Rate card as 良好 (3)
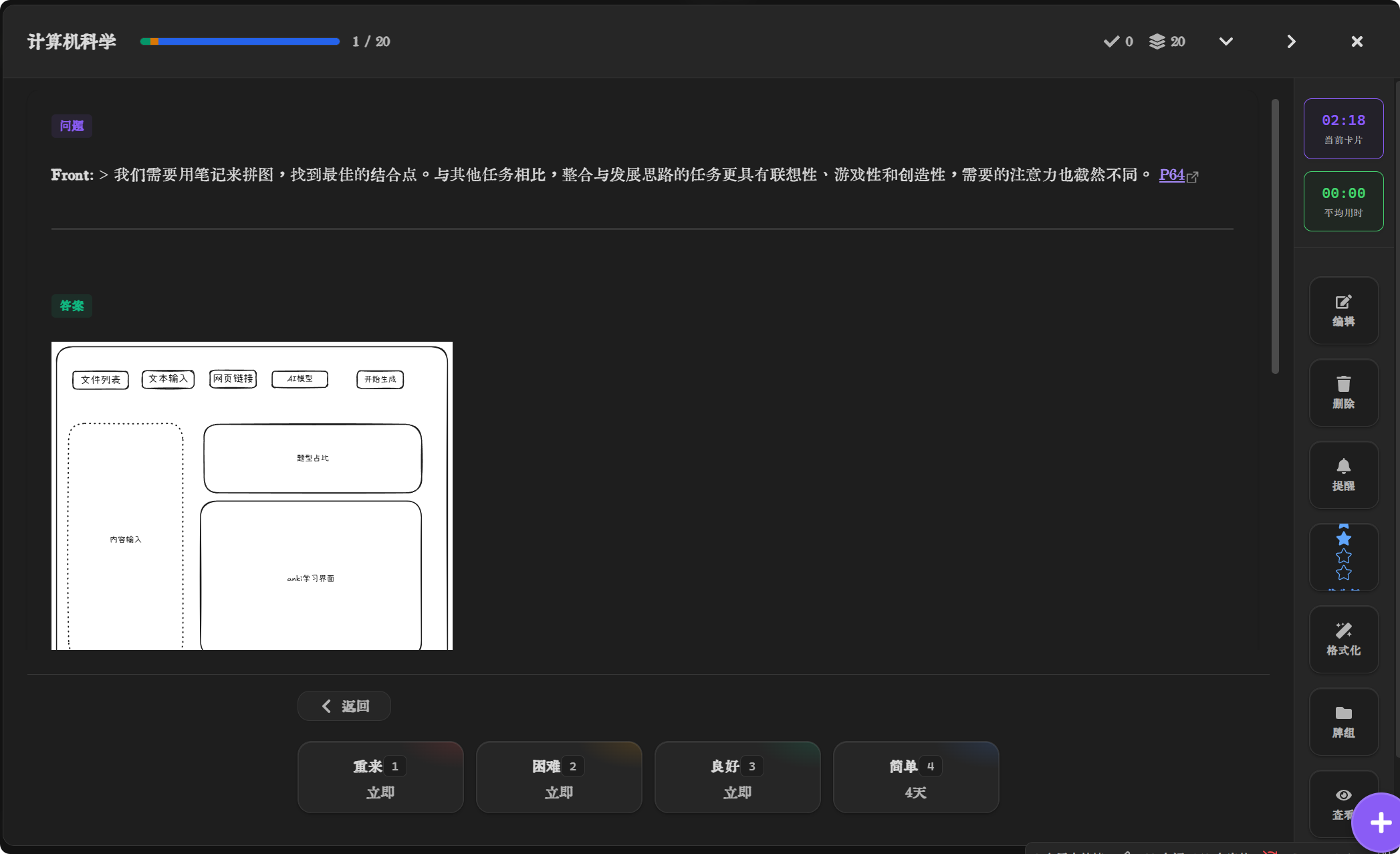Image resolution: width=1400 pixels, height=854 pixels. point(737,777)
